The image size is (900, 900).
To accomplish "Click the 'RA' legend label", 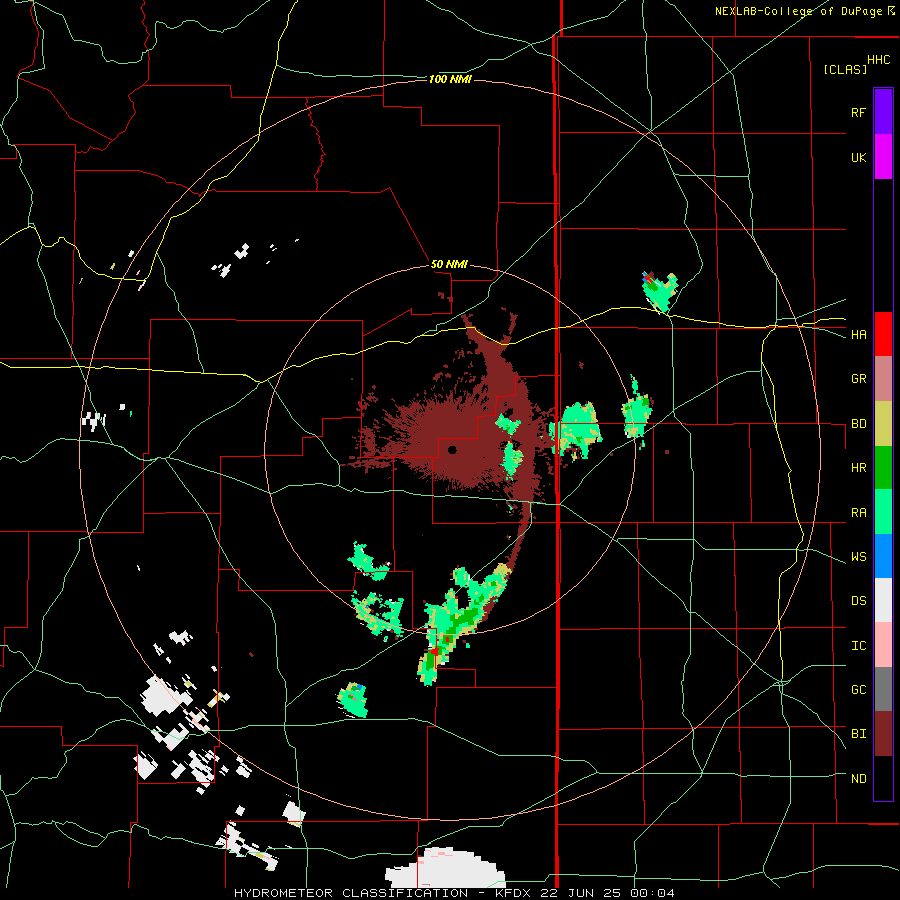I will coord(858,513).
